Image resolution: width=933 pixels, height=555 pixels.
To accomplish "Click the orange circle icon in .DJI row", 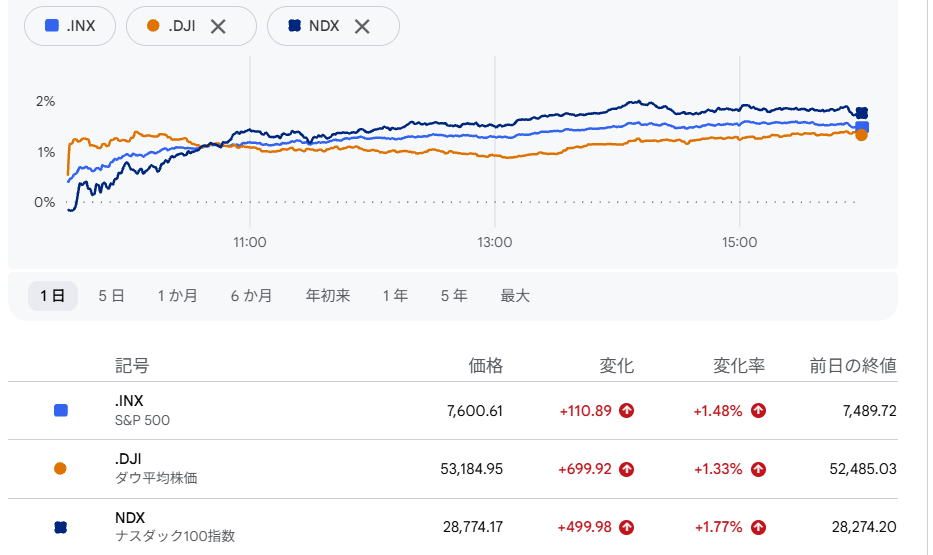I will [60, 469].
